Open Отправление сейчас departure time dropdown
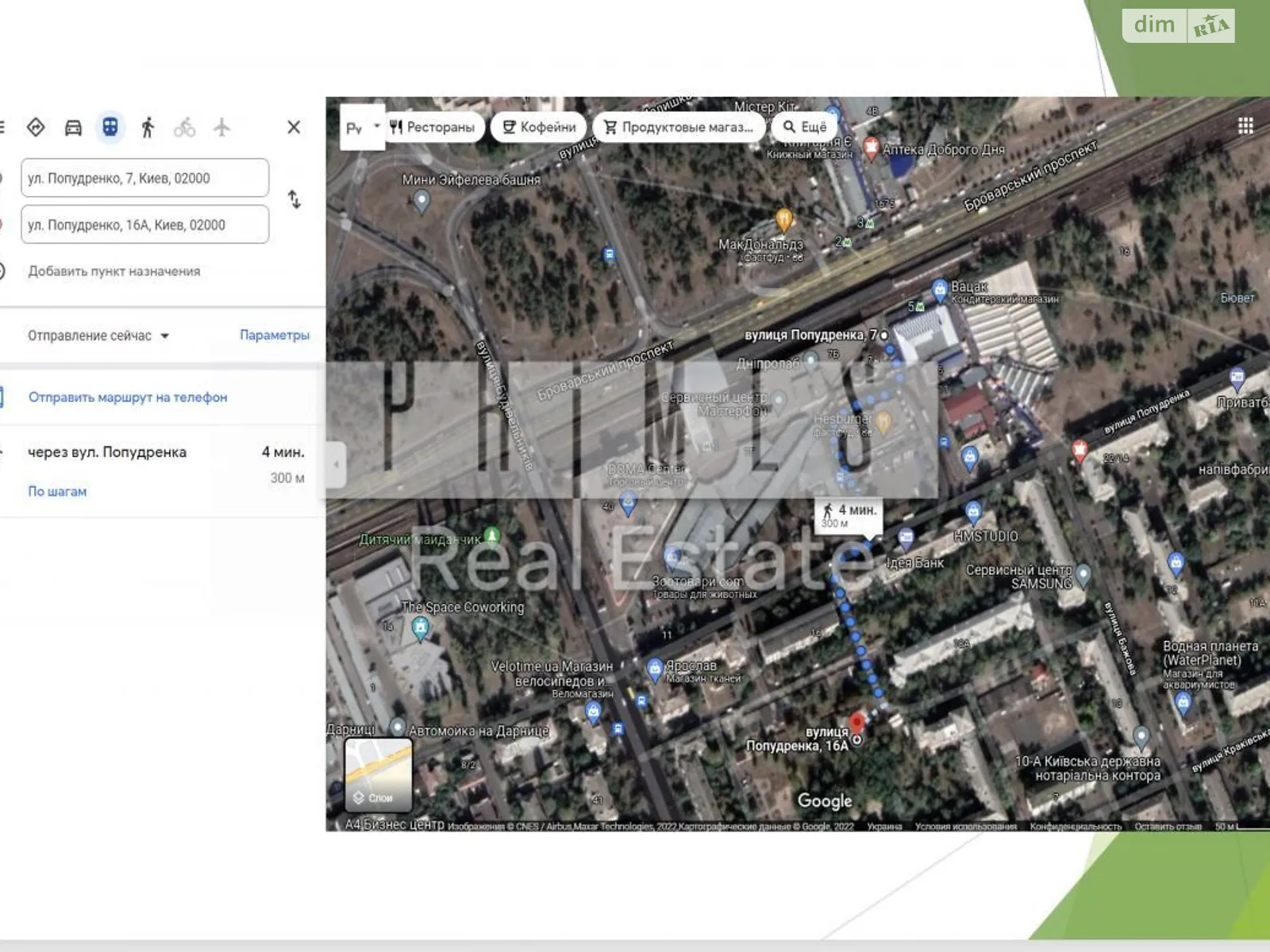Viewport: 1270px width, 952px height. tap(98, 336)
